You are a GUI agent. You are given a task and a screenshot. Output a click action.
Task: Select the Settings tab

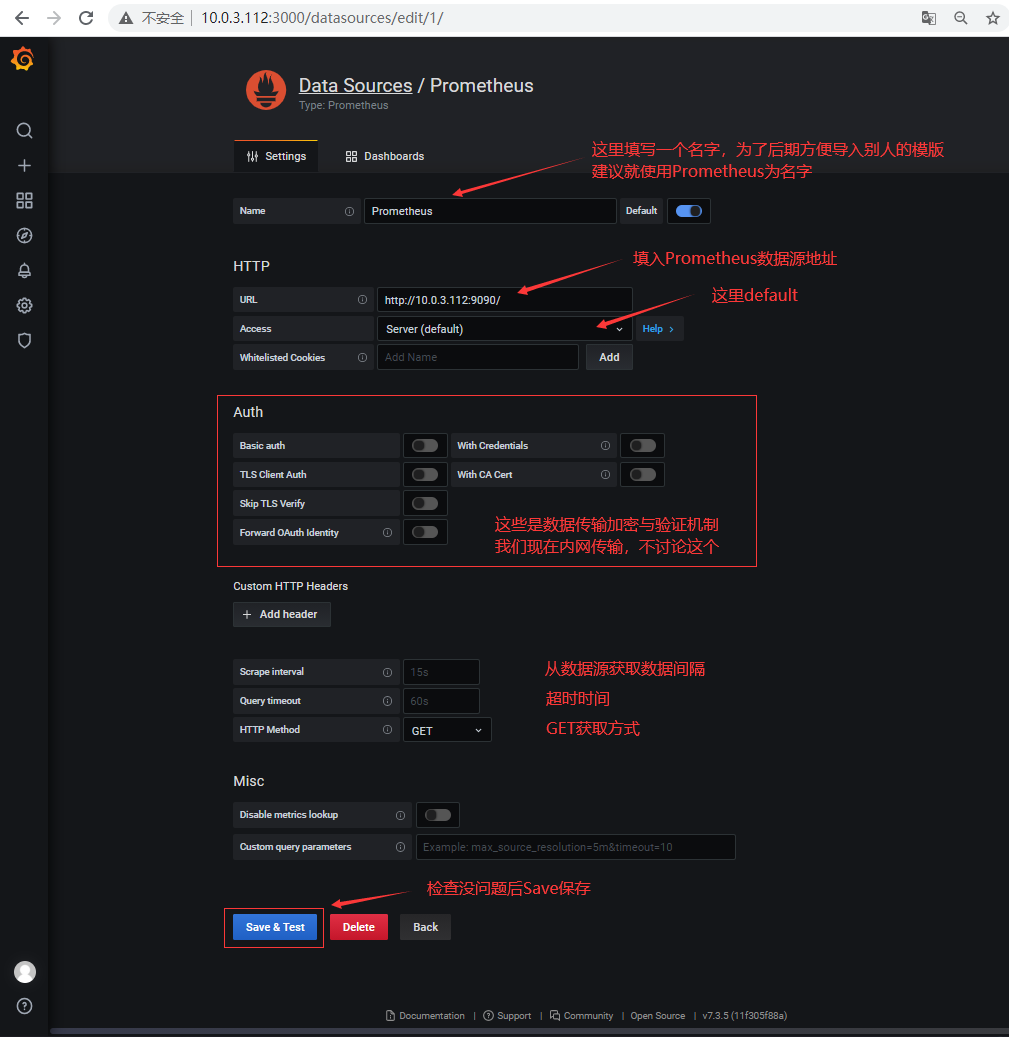(x=276, y=156)
